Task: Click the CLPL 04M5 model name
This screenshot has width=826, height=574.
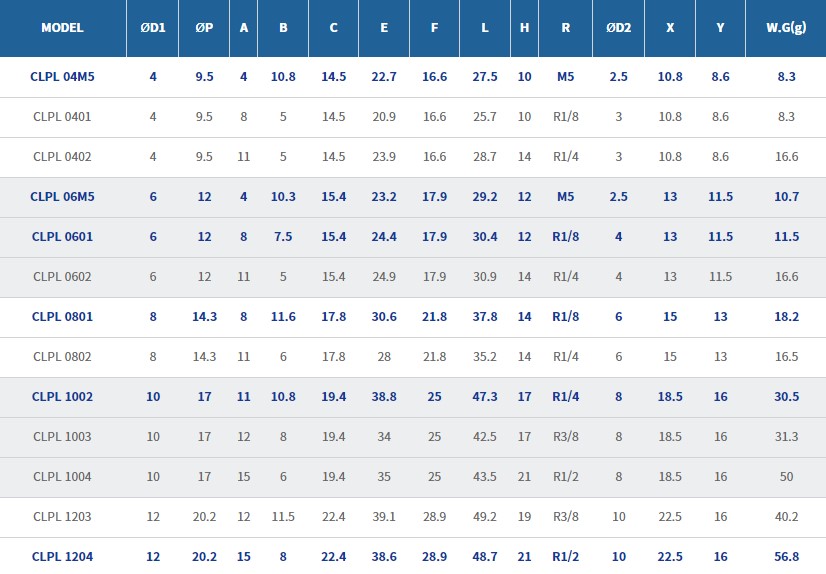Action: pyautogui.click(x=62, y=76)
